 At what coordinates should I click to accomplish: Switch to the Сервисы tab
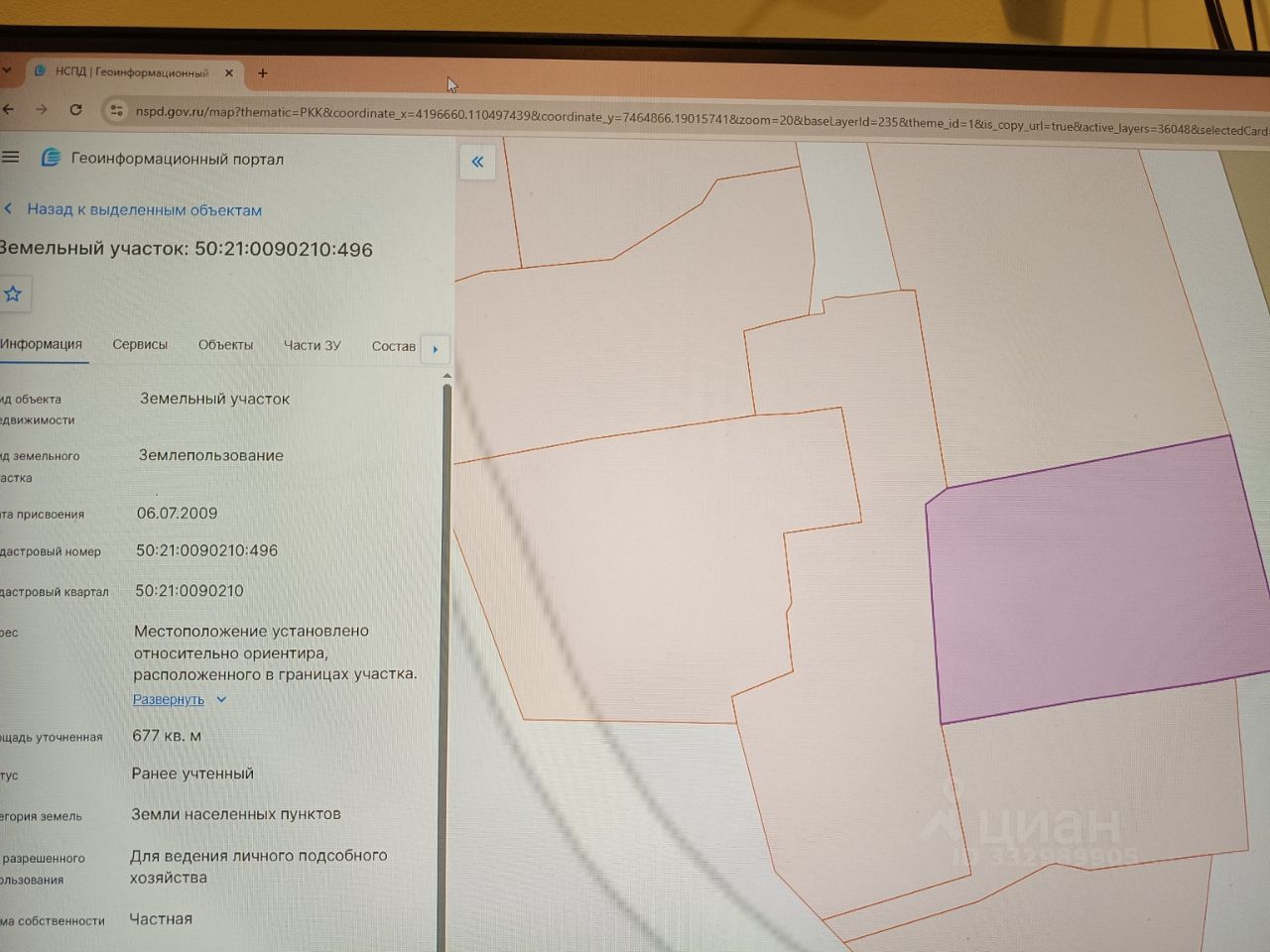click(140, 344)
